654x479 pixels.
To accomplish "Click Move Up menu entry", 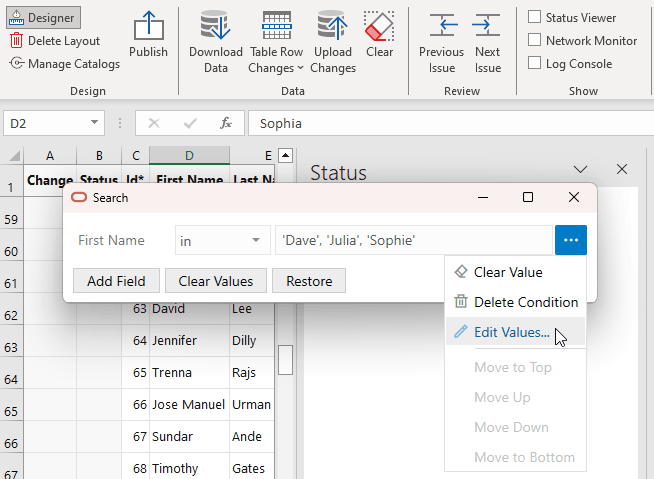I will [x=516, y=397].
